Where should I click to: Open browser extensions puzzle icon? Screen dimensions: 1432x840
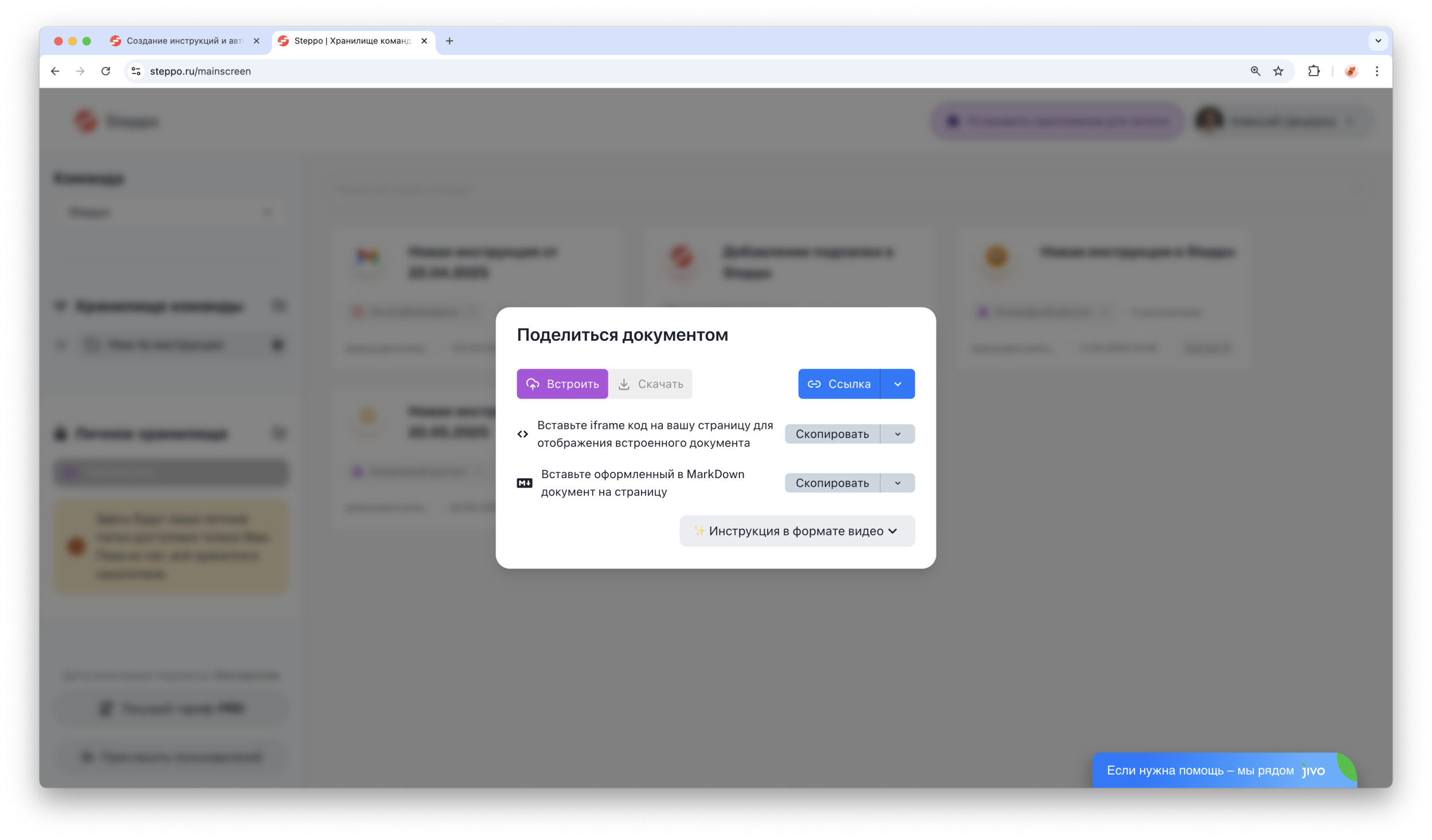(1313, 71)
